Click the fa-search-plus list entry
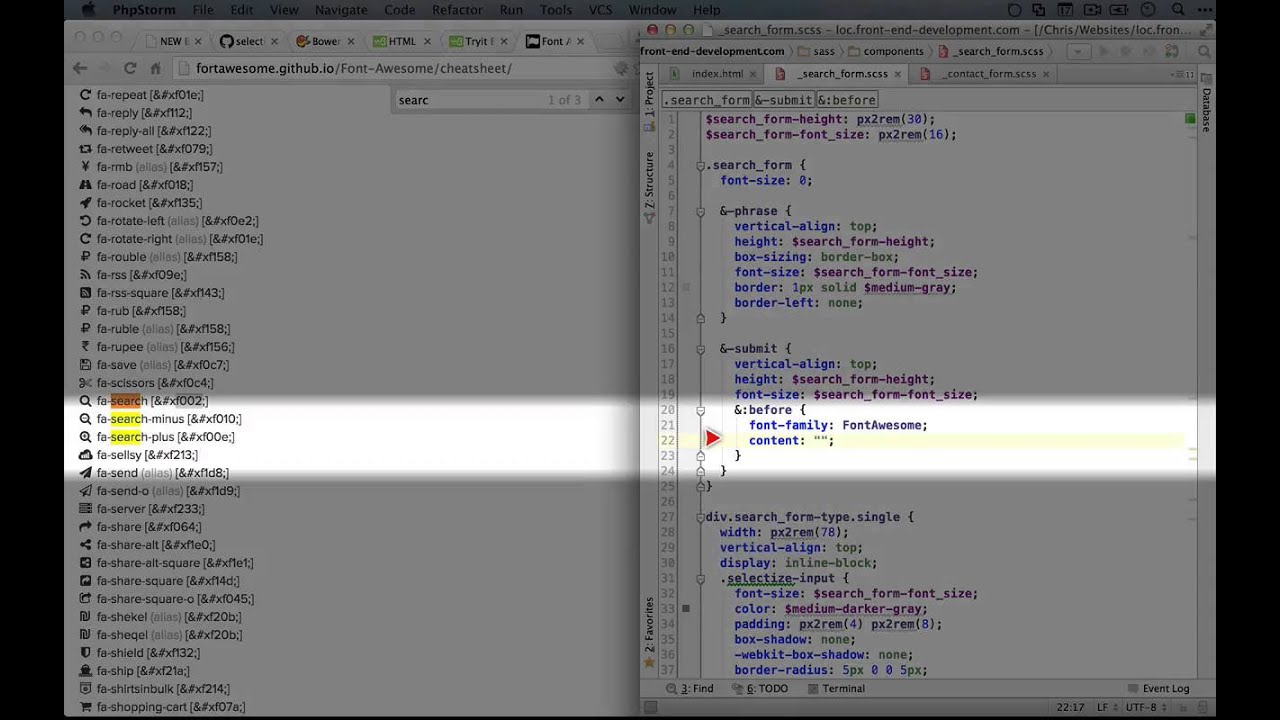Viewport: 1280px width, 720px height. (x=157, y=437)
